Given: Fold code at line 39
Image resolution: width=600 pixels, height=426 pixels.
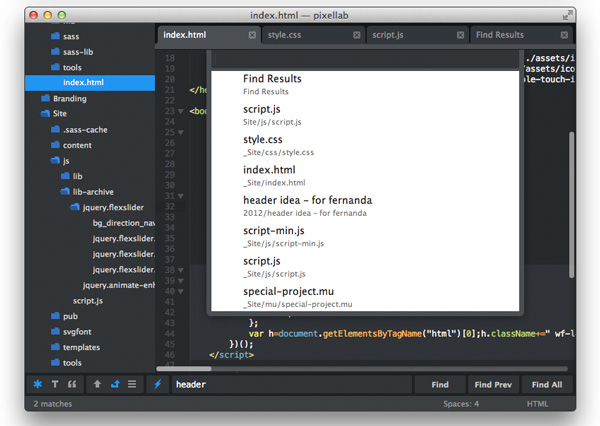Looking at the screenshot, I should click(181, 281).
